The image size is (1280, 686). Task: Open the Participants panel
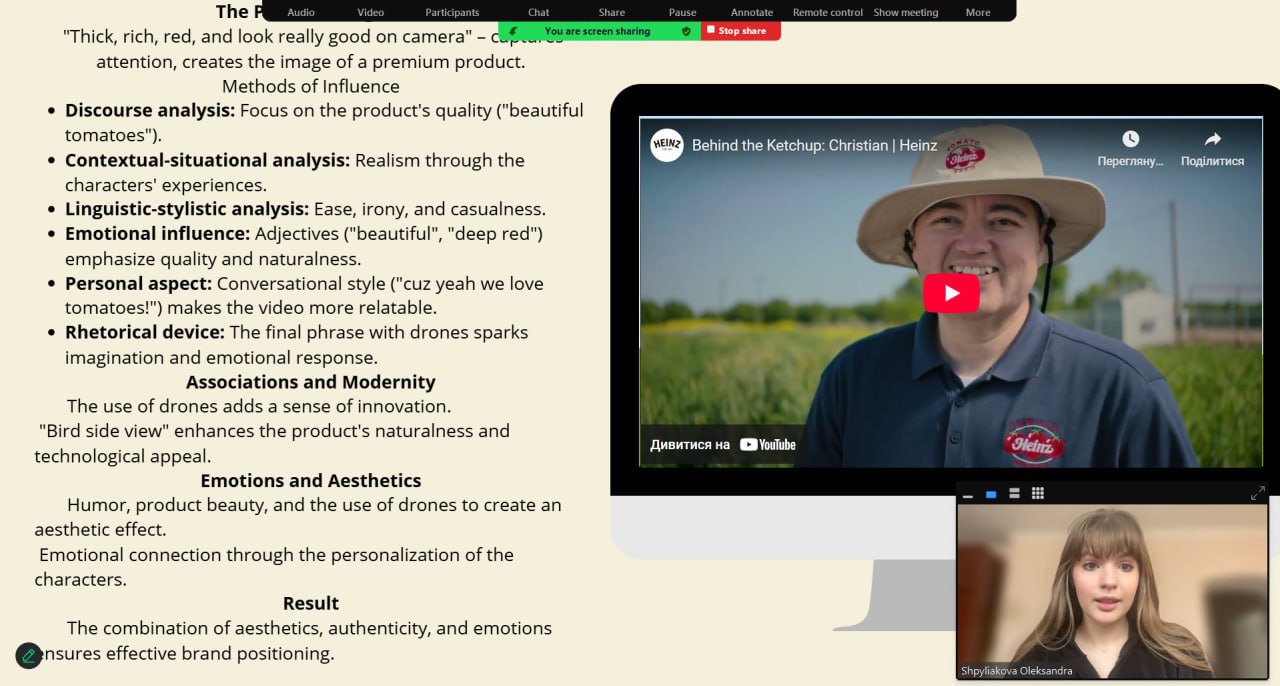click(452, 12)
